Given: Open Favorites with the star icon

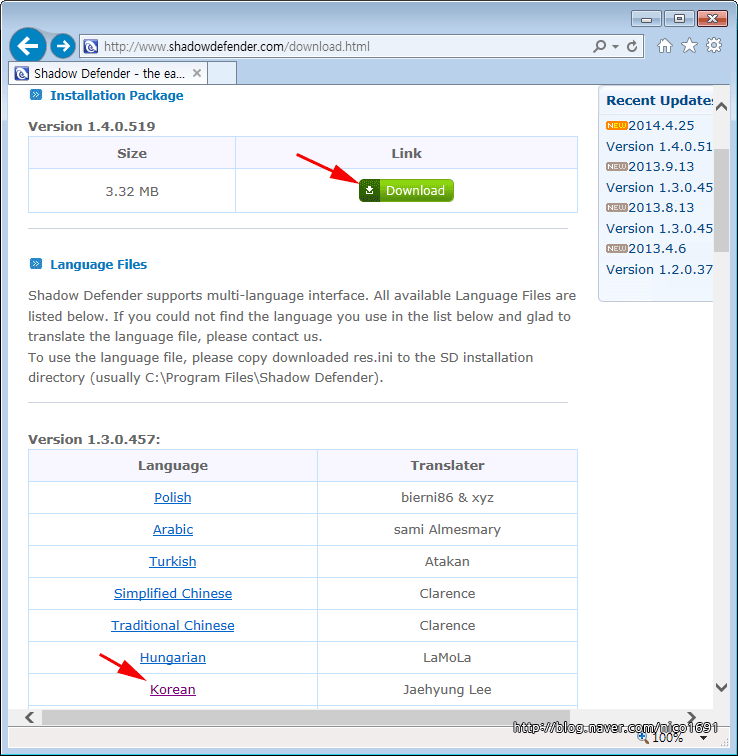Looking at the screenshot, I should pyautogui.click(x=689, y=46).
